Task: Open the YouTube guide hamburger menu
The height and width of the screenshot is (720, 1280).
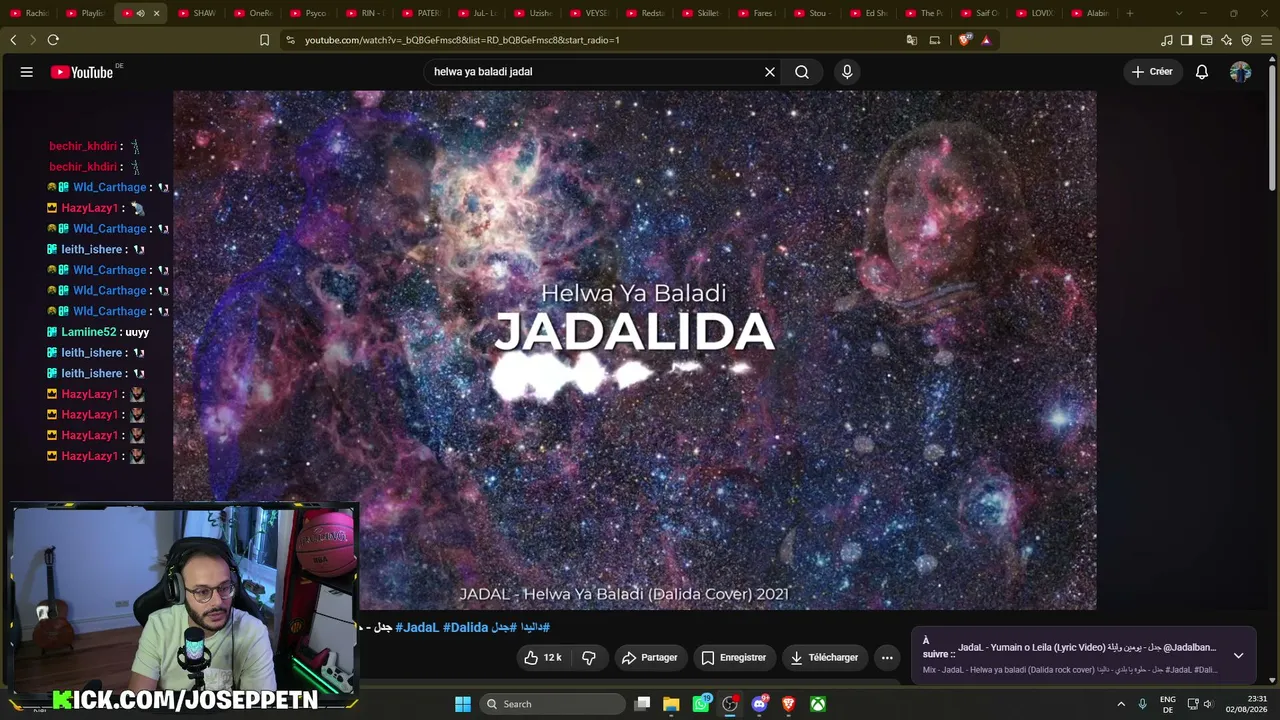Action: (x=27, y=72)
